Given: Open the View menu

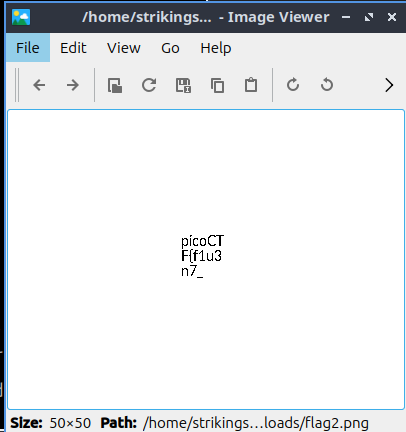Looking at the screenshot, I should pyautogui.click(x=124, y=48).
